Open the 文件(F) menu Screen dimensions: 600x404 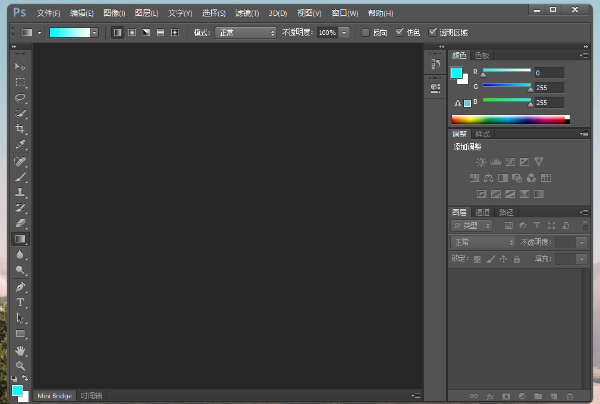pyautogui.click(x=47, y=13)
